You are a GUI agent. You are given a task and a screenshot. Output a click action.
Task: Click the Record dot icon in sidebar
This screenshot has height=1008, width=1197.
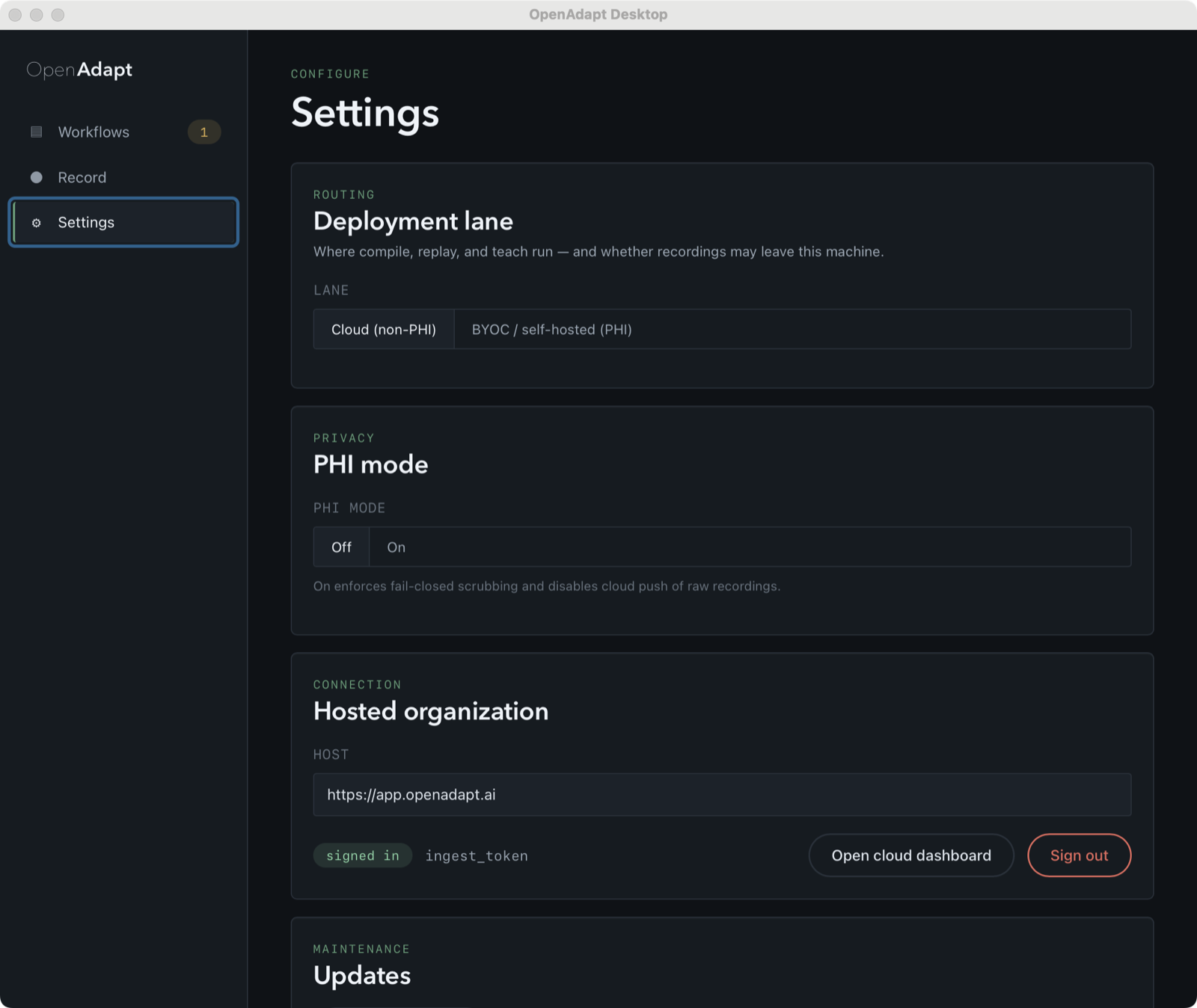[36, 177]
